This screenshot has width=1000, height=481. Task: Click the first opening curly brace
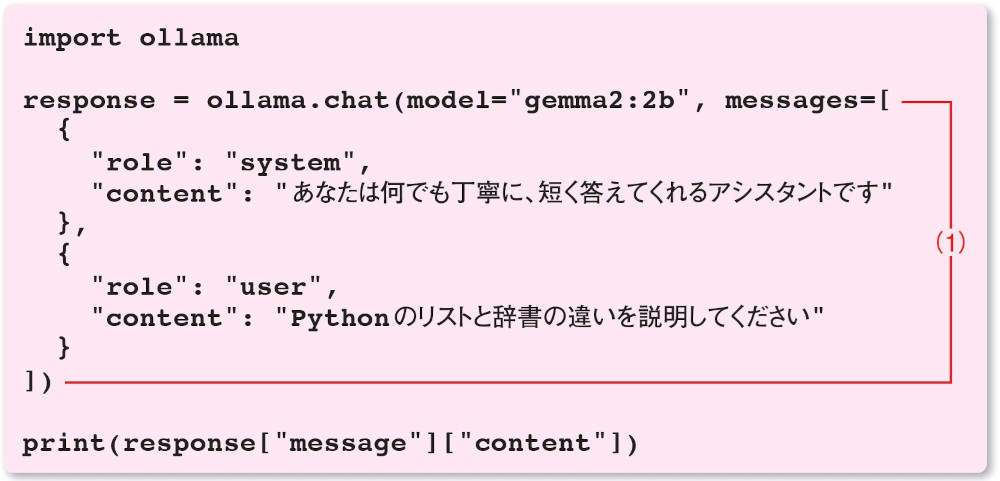(62, 132)
